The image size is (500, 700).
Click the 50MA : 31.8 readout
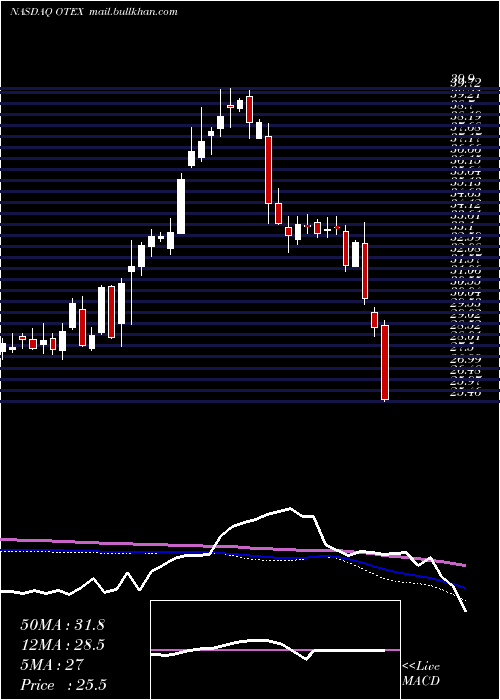tap(62, 625)
